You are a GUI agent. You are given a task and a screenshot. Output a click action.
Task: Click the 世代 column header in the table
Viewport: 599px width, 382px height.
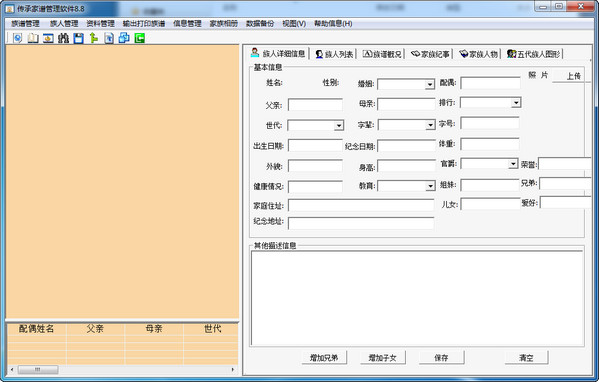[x=212, y=329]
